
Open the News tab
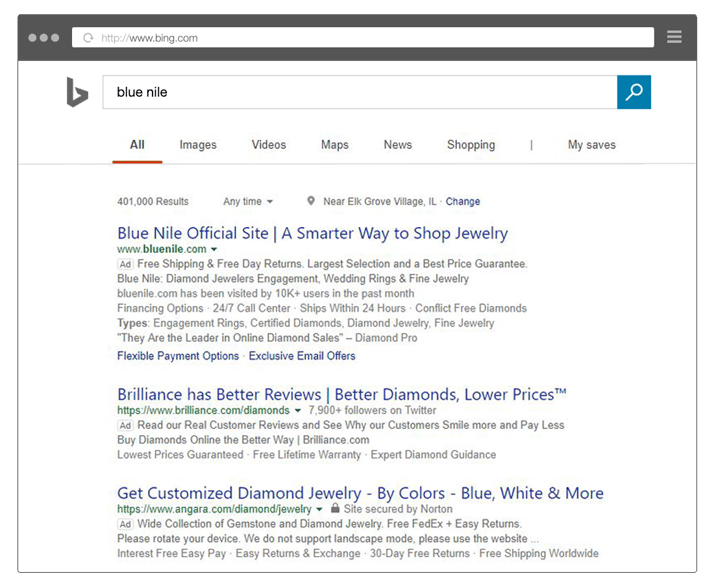pyautogui.click(x=398, y=145)
